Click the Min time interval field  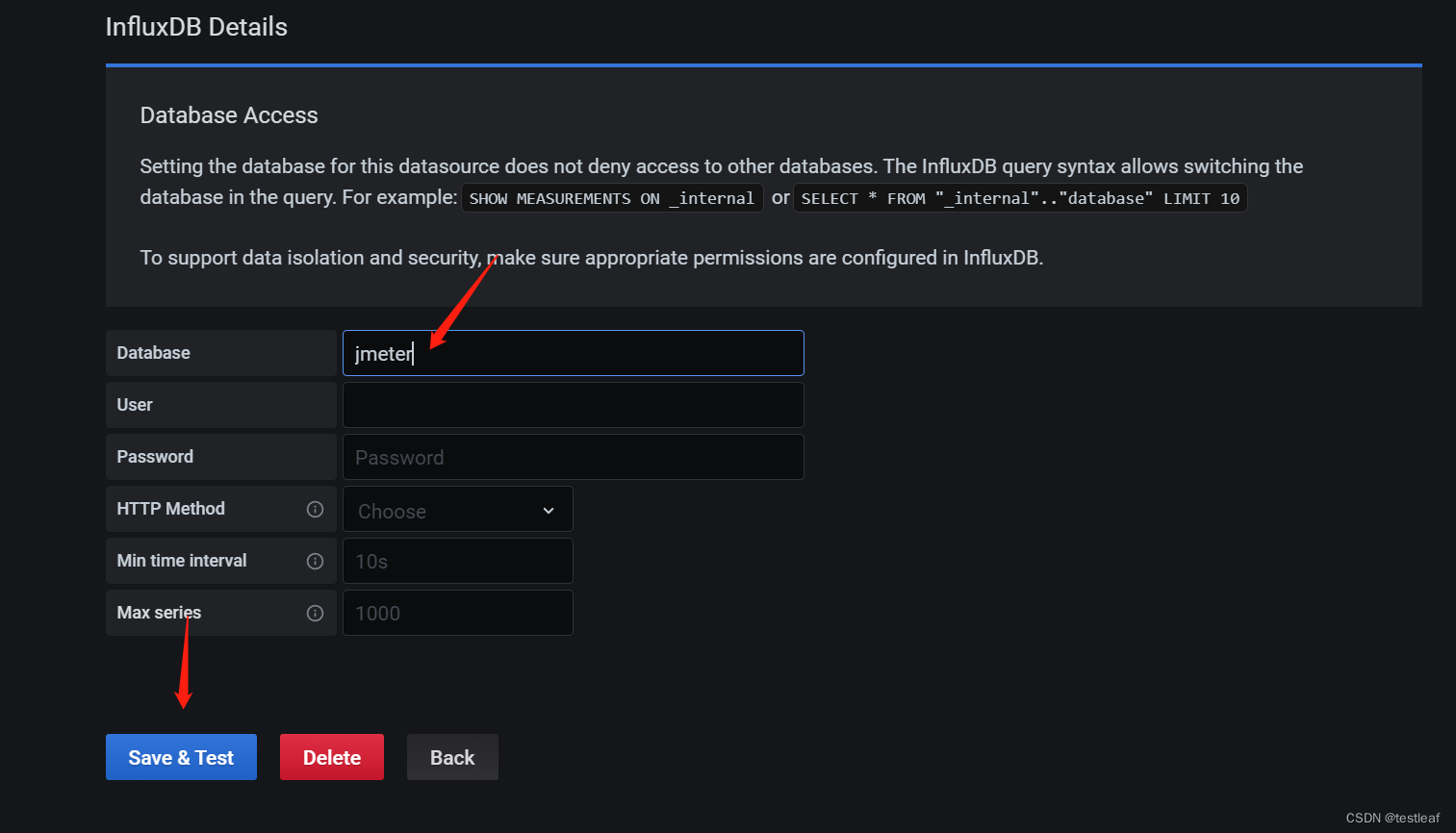458,561
